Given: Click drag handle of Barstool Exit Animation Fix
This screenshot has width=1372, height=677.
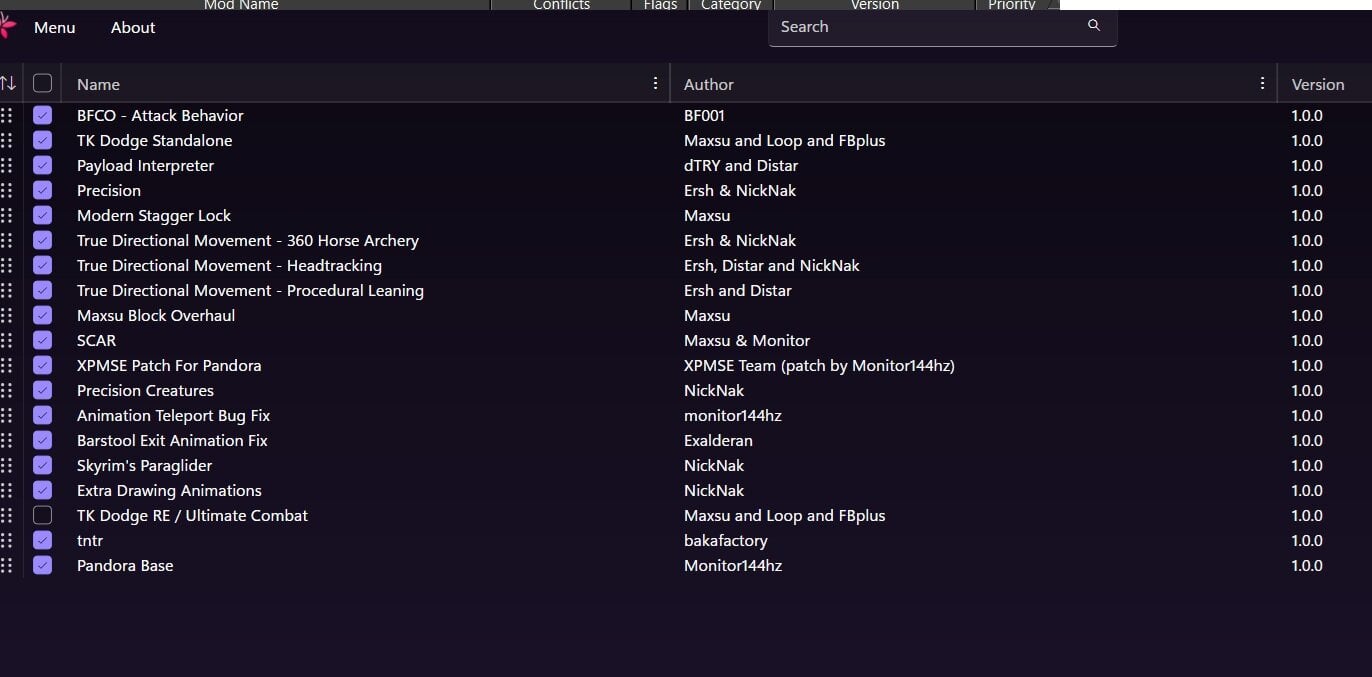Looking at the screenshot, I should [7, 440].
